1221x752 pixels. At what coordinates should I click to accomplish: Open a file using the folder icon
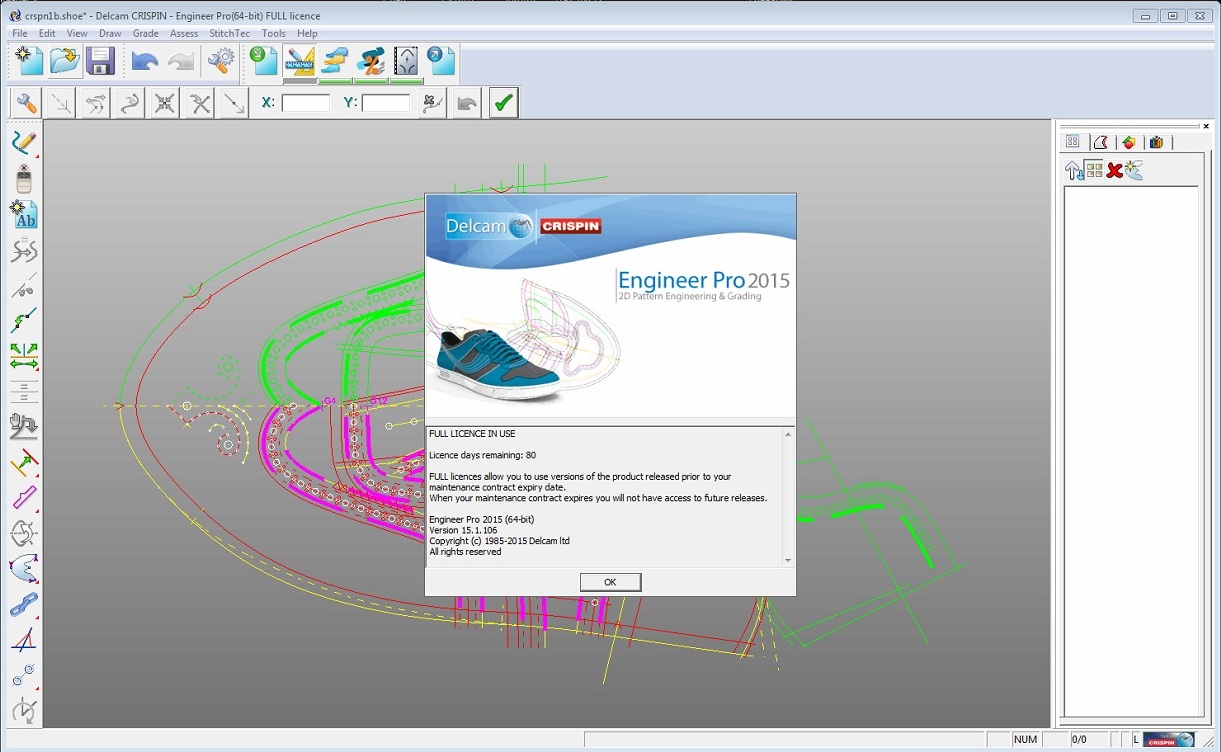(65, 61)
